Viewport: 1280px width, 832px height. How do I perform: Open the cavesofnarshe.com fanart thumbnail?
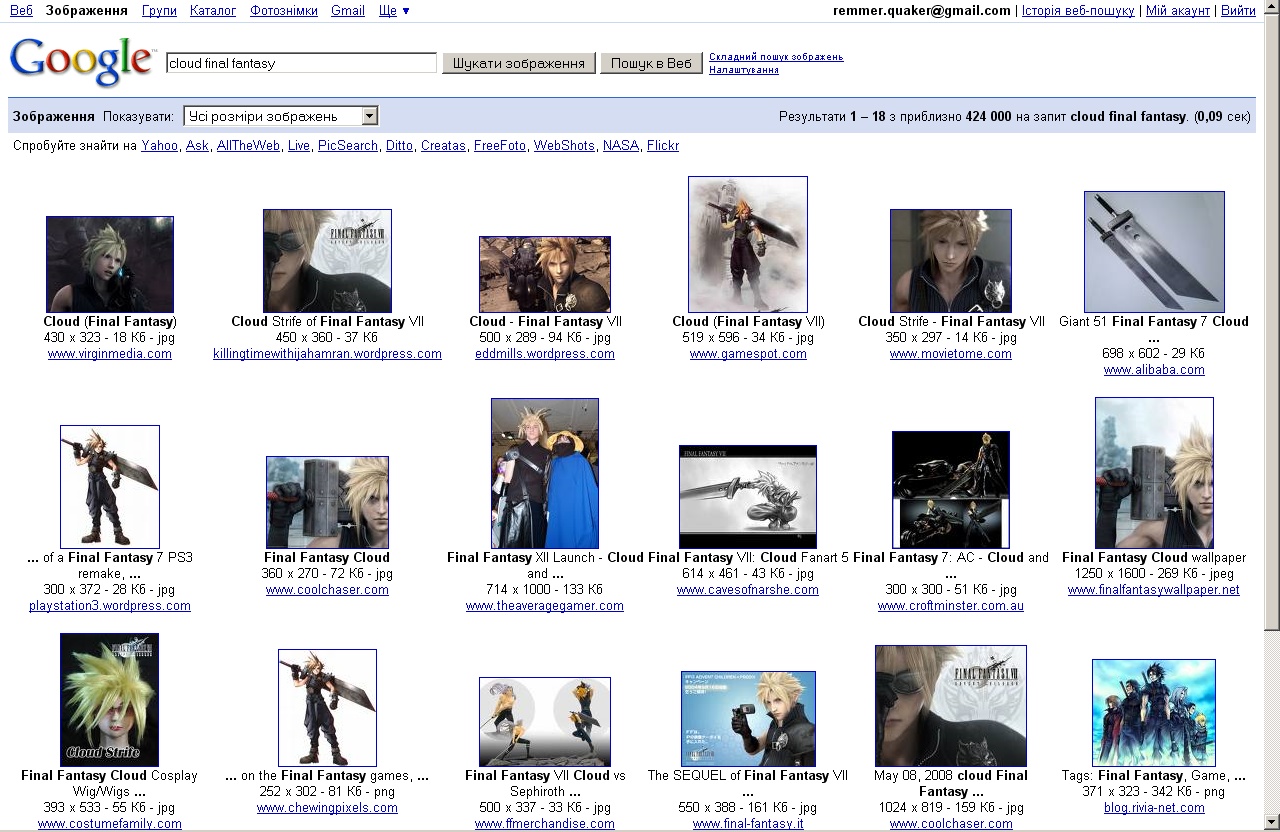pyautogui.click(x=748, y=497)
